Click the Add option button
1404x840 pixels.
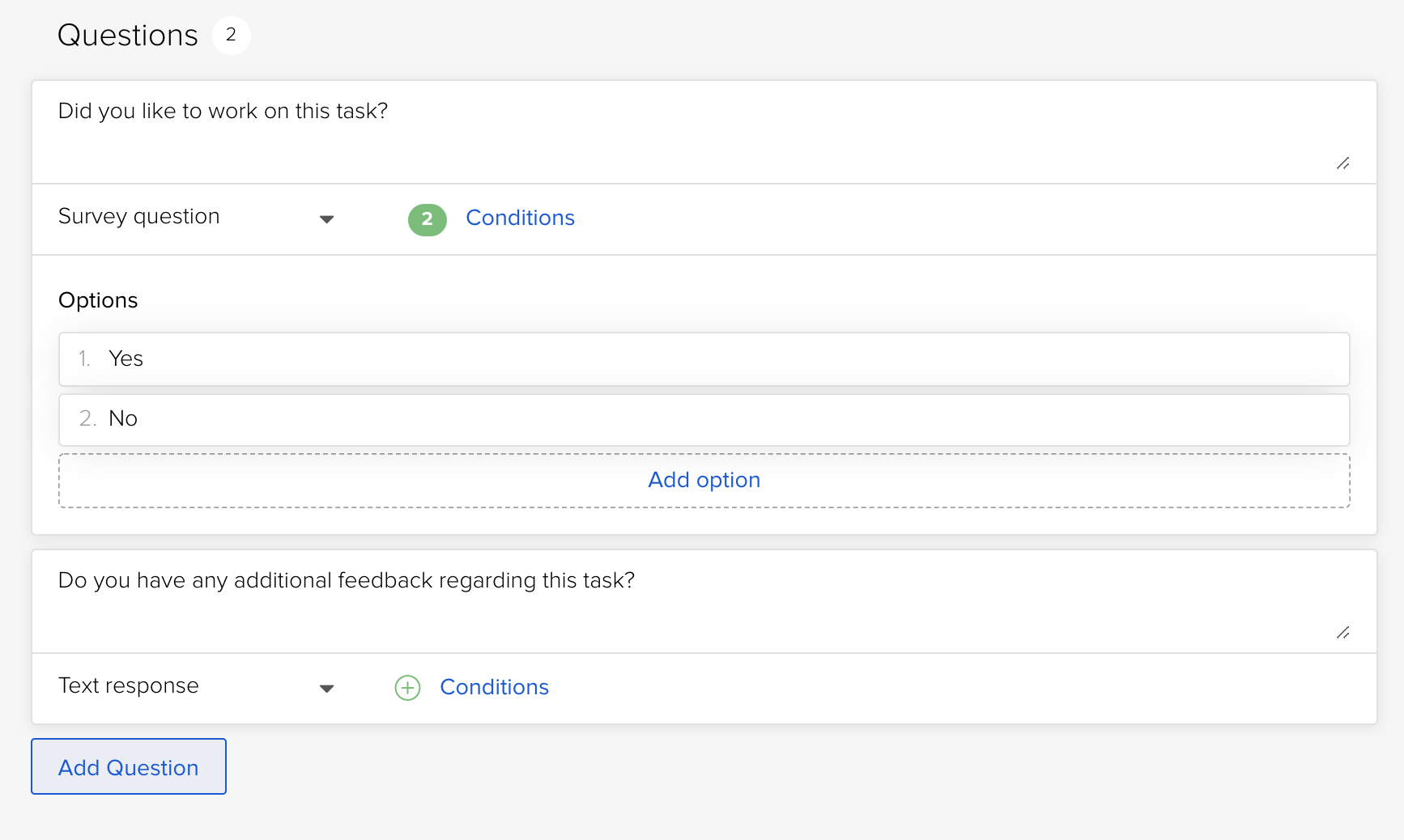[704, 481]
